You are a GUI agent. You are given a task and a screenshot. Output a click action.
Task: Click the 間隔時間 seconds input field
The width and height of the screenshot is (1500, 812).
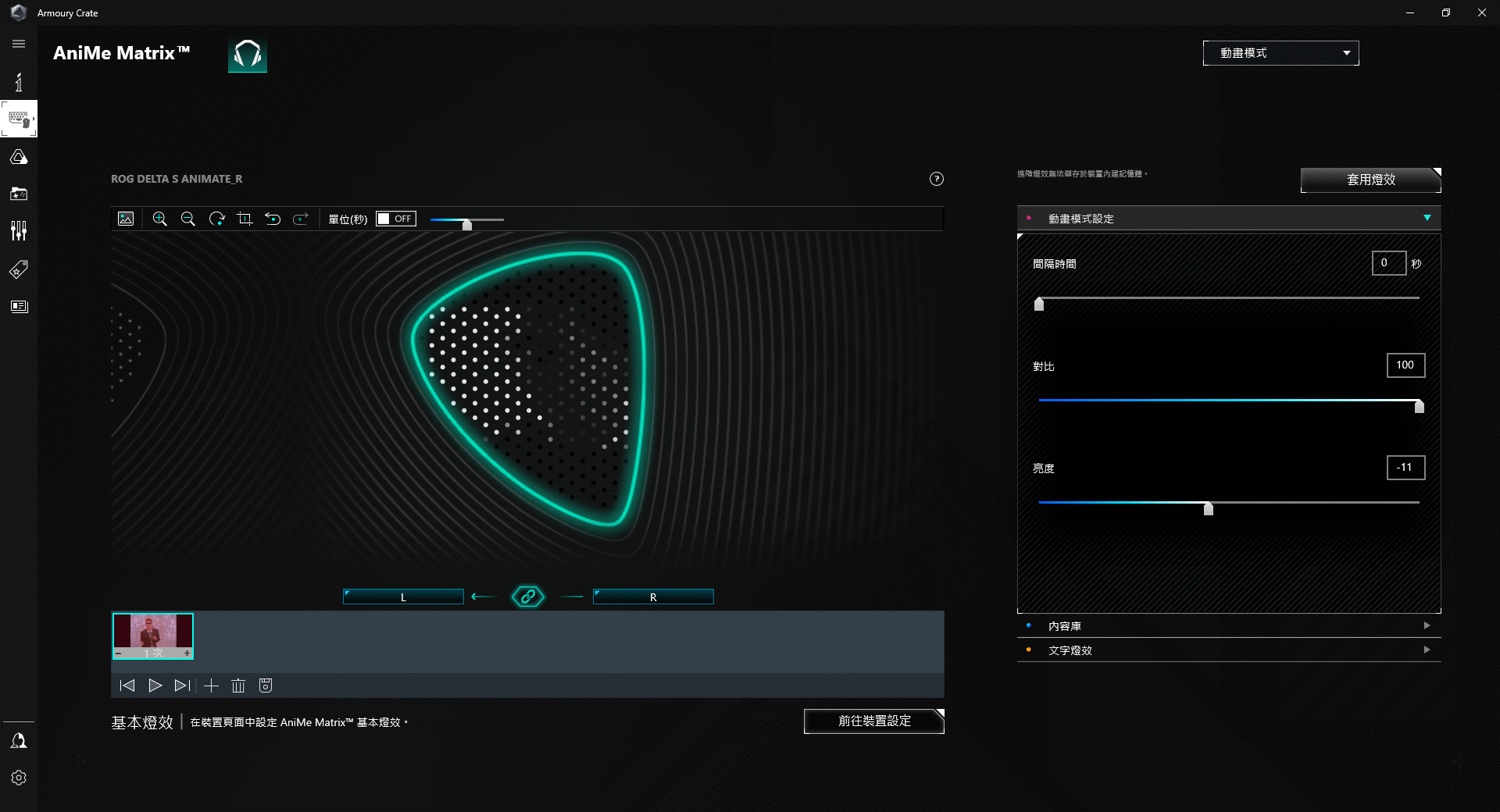click(1389, 263)
